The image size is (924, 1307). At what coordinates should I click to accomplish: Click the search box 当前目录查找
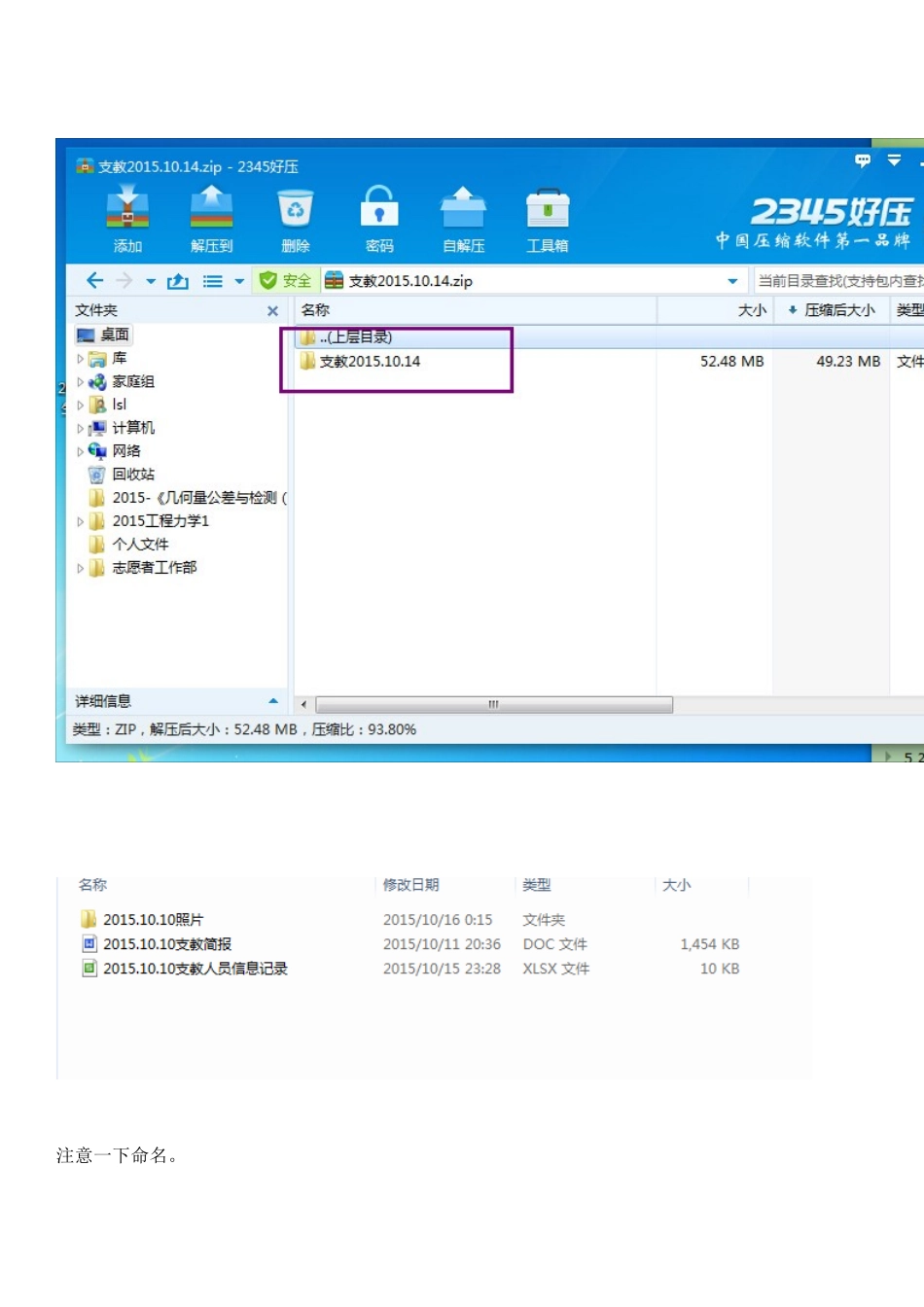(x=839, y=281)
